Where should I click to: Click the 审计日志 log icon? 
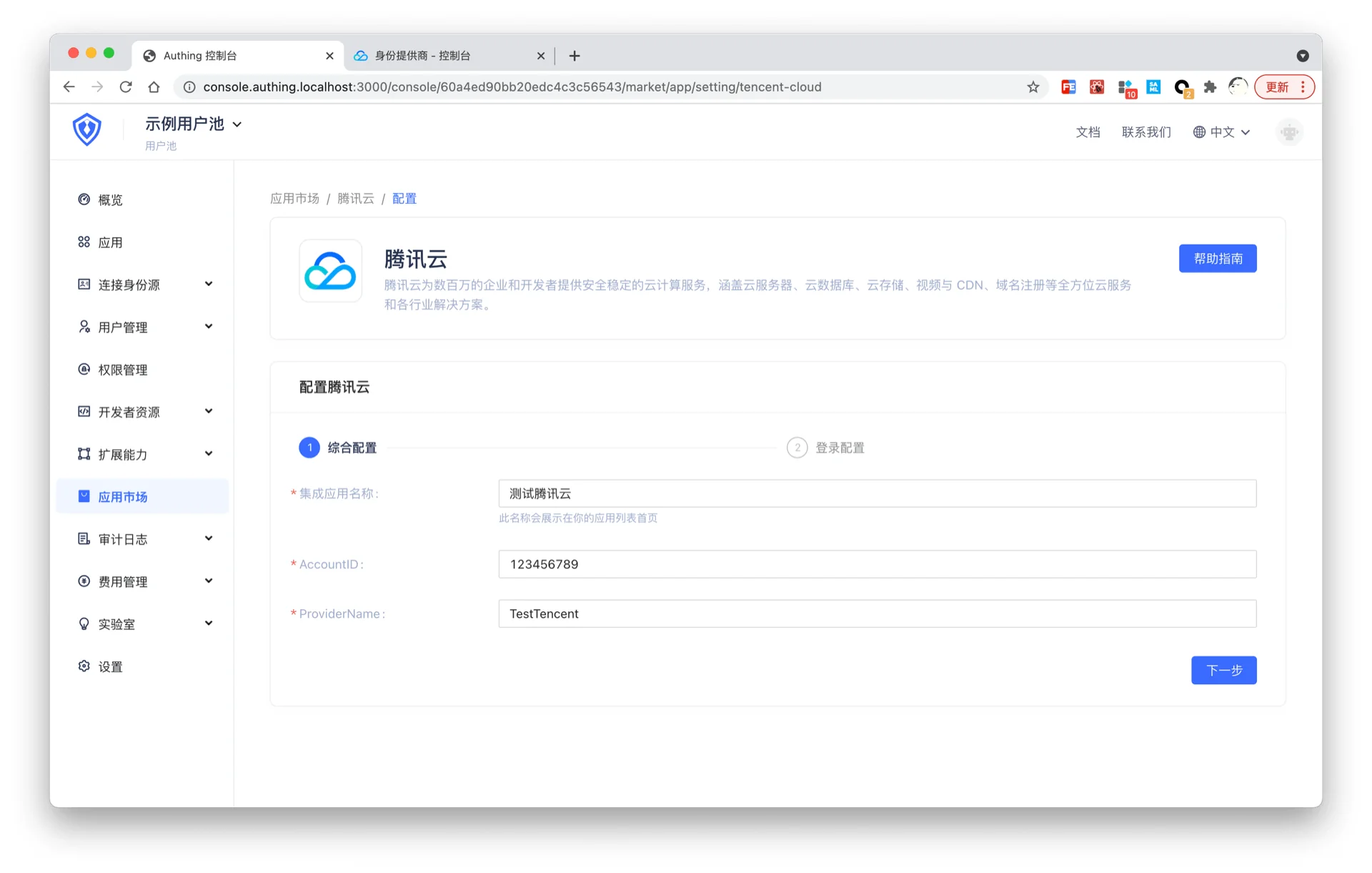point(84,539)
